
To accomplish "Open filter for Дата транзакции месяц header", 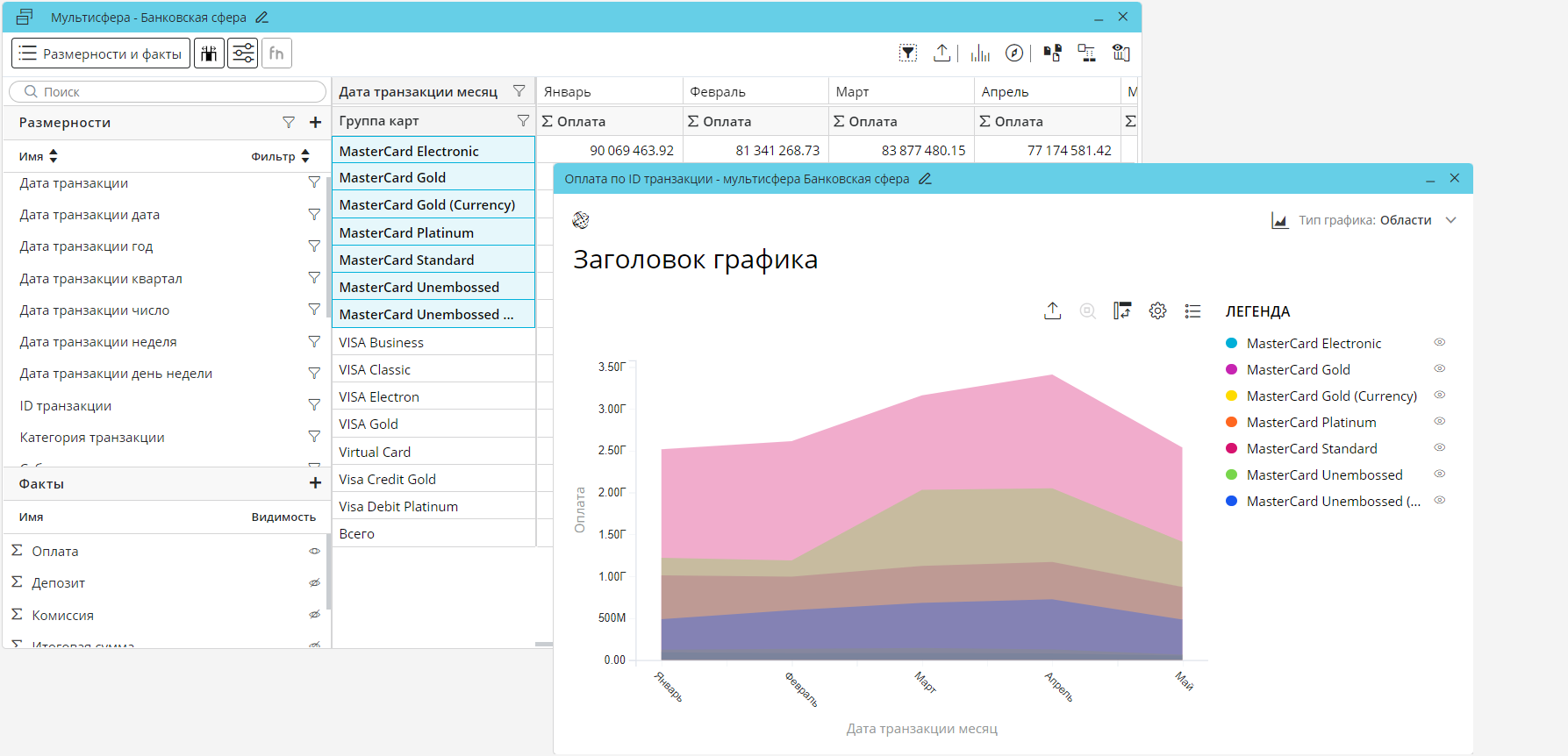I will click(x=519, y=91).
